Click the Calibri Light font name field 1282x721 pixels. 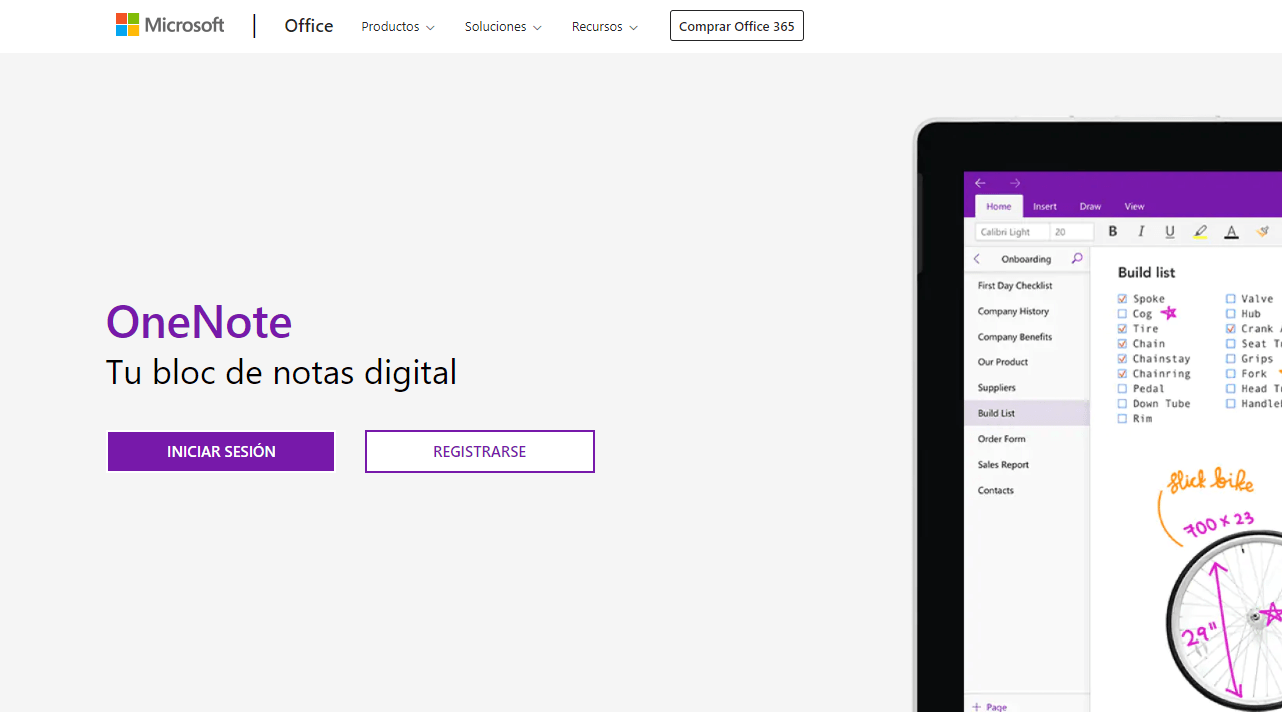(1011, 232)
